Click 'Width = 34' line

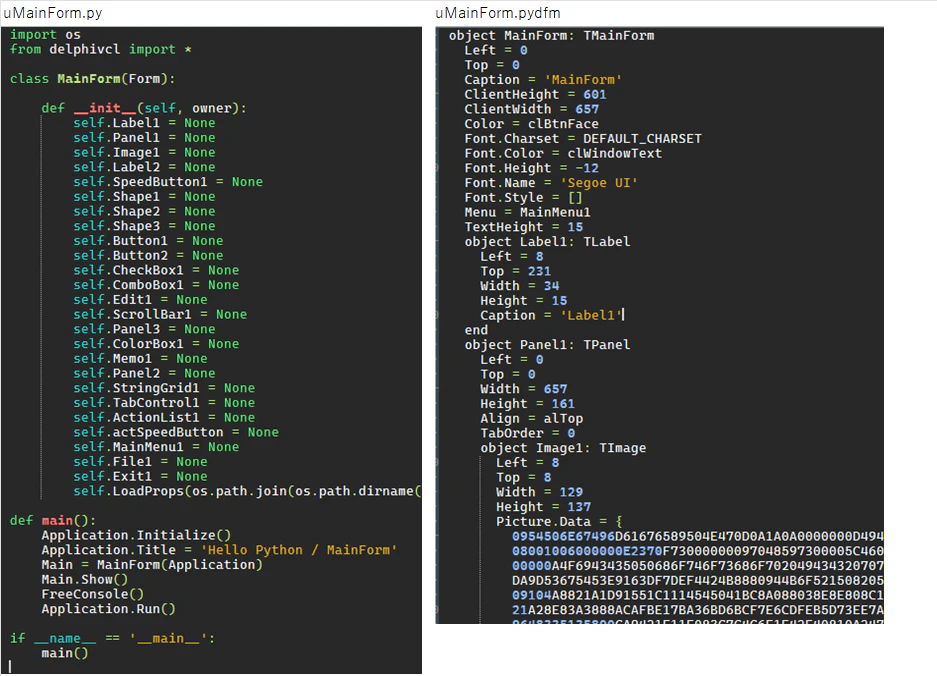pos(520,286)
